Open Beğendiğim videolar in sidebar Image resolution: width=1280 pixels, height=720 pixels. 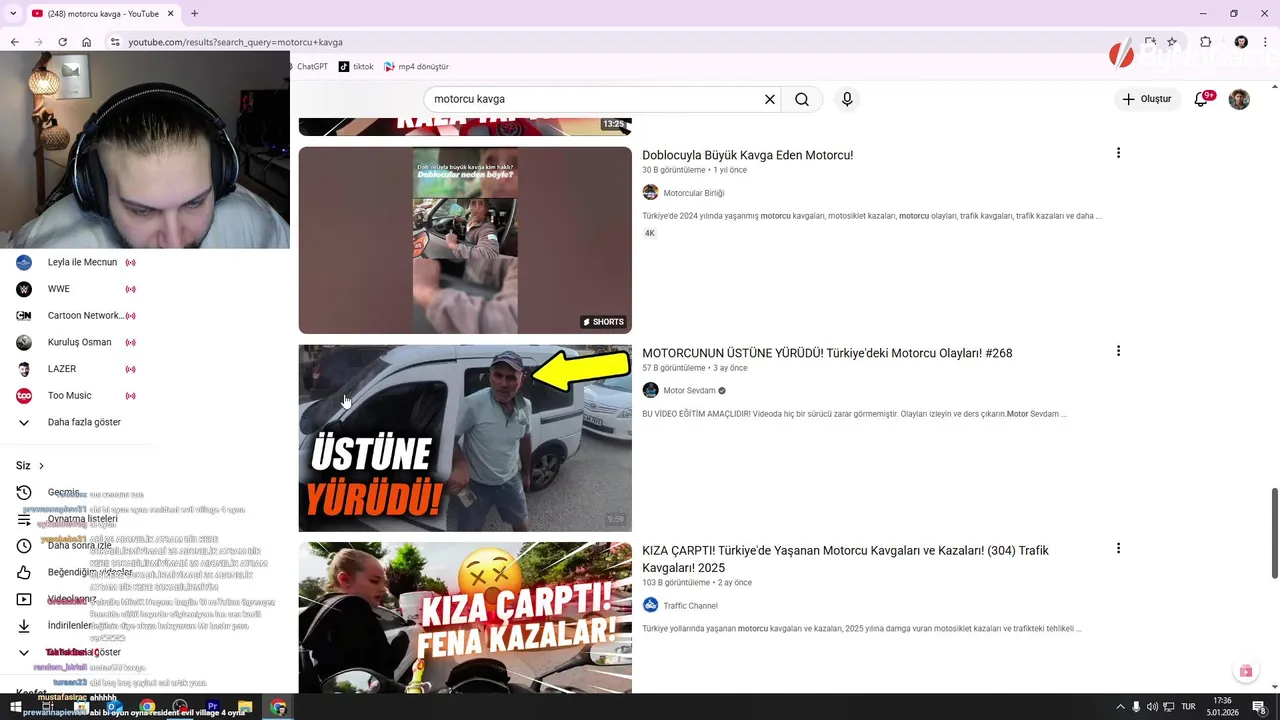click(76, 572)
